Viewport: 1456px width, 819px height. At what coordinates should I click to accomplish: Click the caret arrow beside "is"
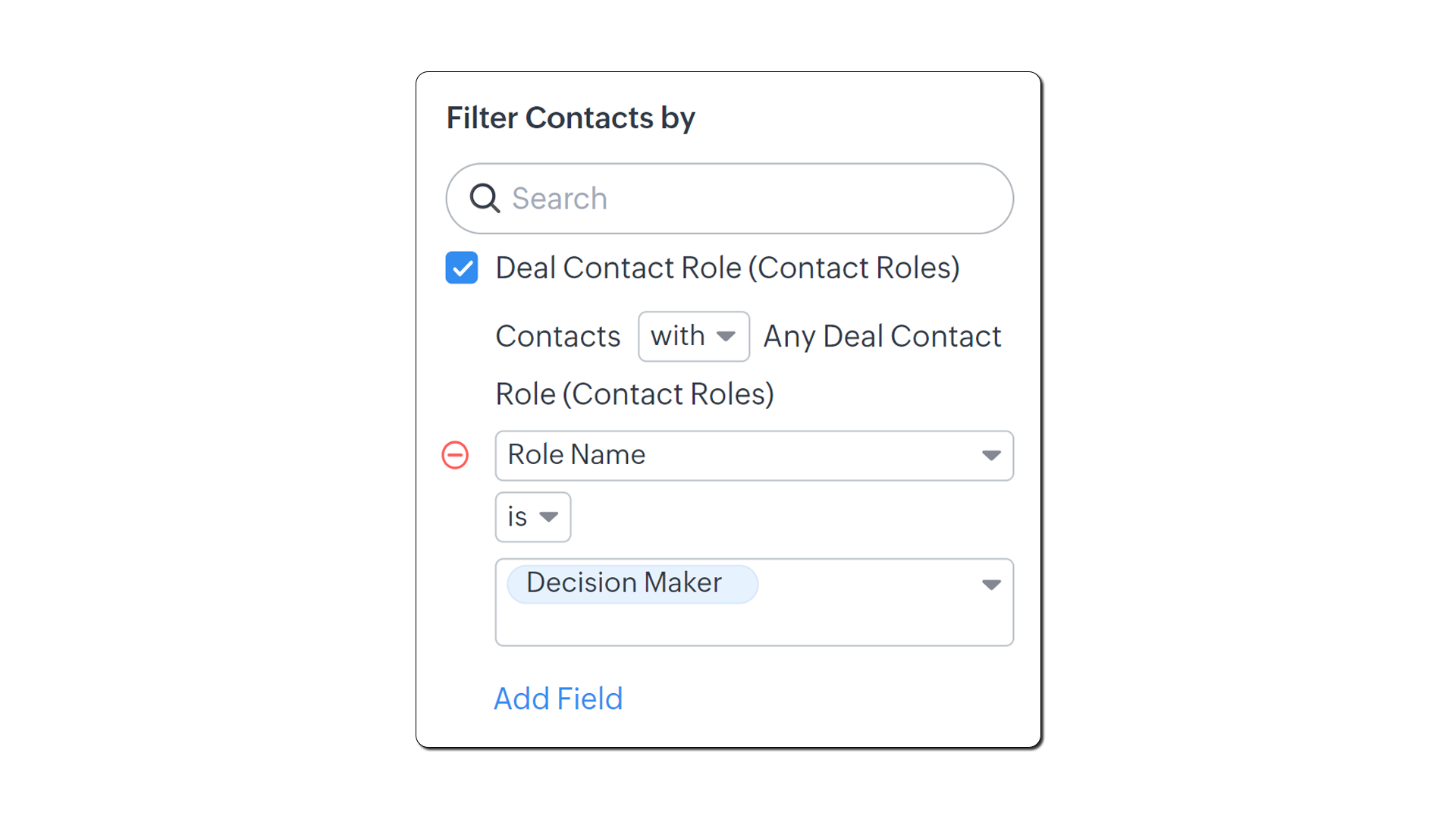(x=548, y=517)
